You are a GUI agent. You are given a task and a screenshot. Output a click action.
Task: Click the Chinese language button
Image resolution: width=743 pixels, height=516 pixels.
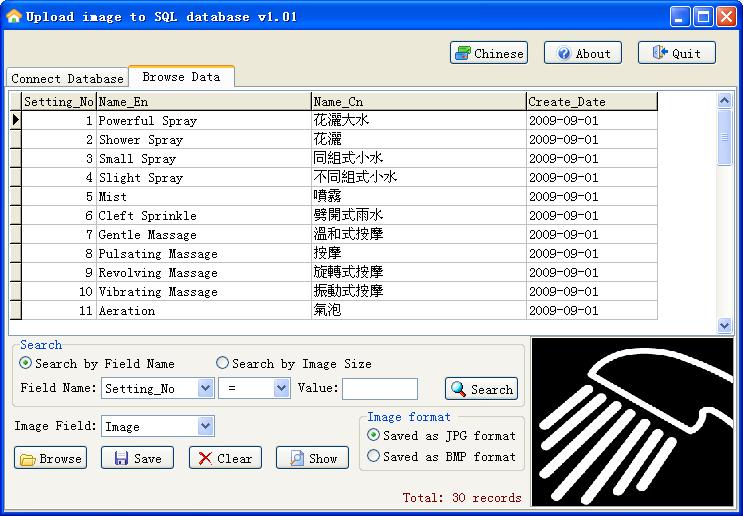tap(489, 53)
